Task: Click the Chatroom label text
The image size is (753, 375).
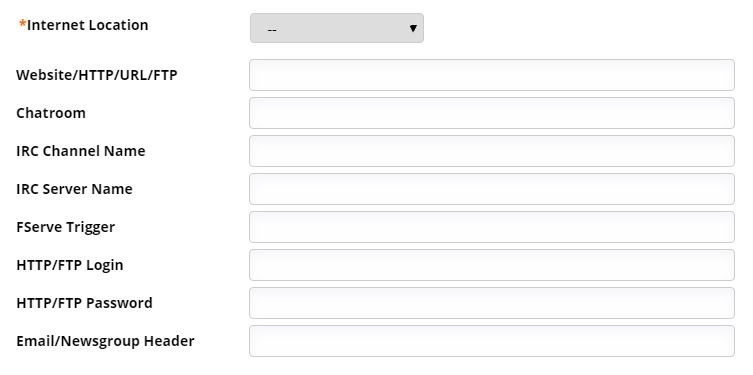Action: [x=51, y=113]
